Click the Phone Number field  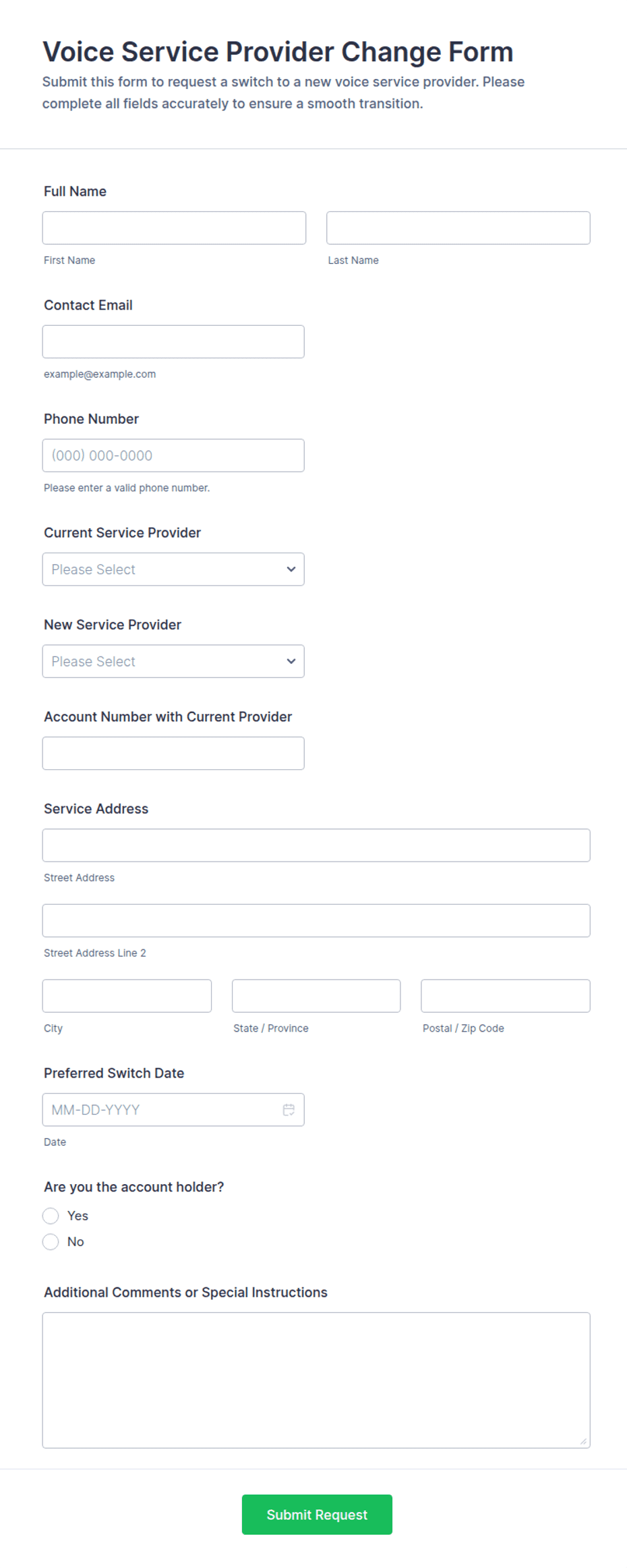[173, 455]
